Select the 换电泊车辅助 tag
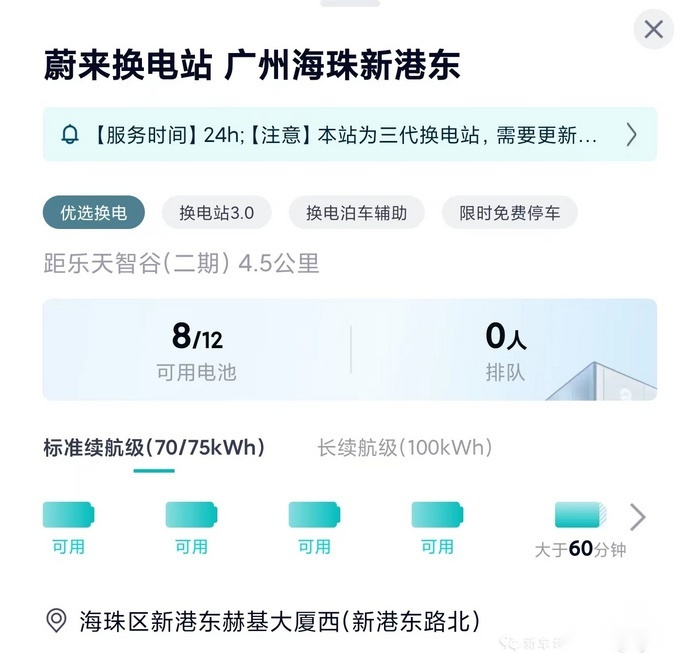Image resolution: width=700 pixels, height=653 pixels. tap(356, 212)
